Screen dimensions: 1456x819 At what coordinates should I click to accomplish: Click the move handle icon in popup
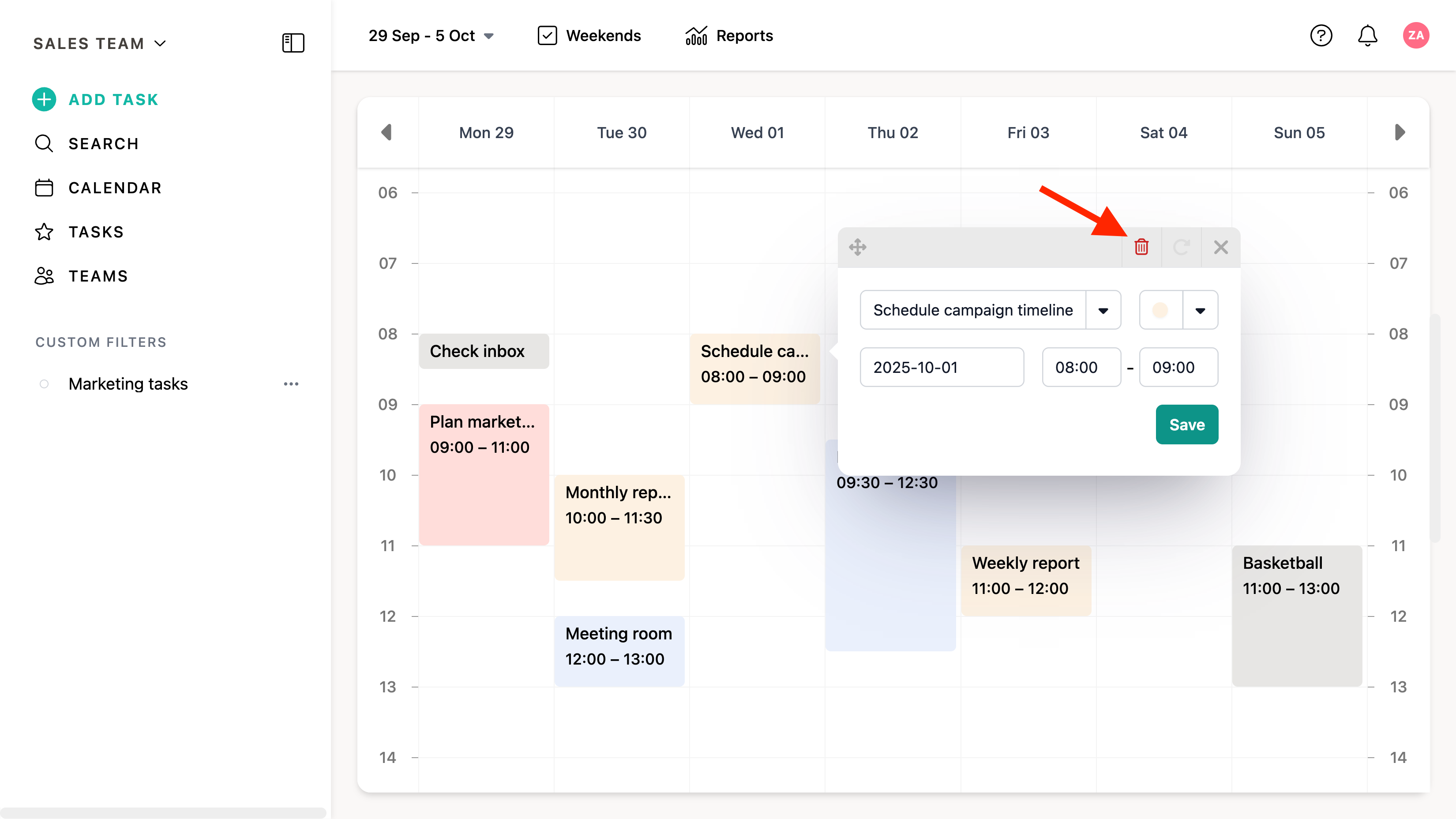(857, 247)
